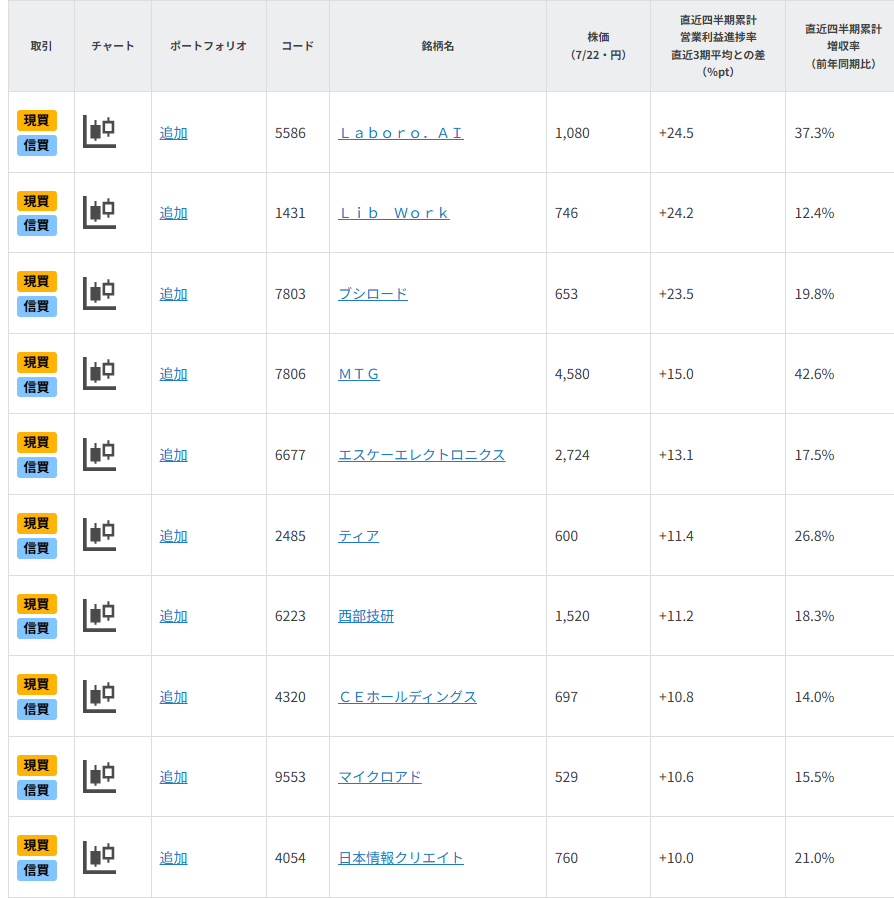894x898 pixels.
Task: Click the 現買 button for Laboro.AI
Action: [x=37, y=120]
